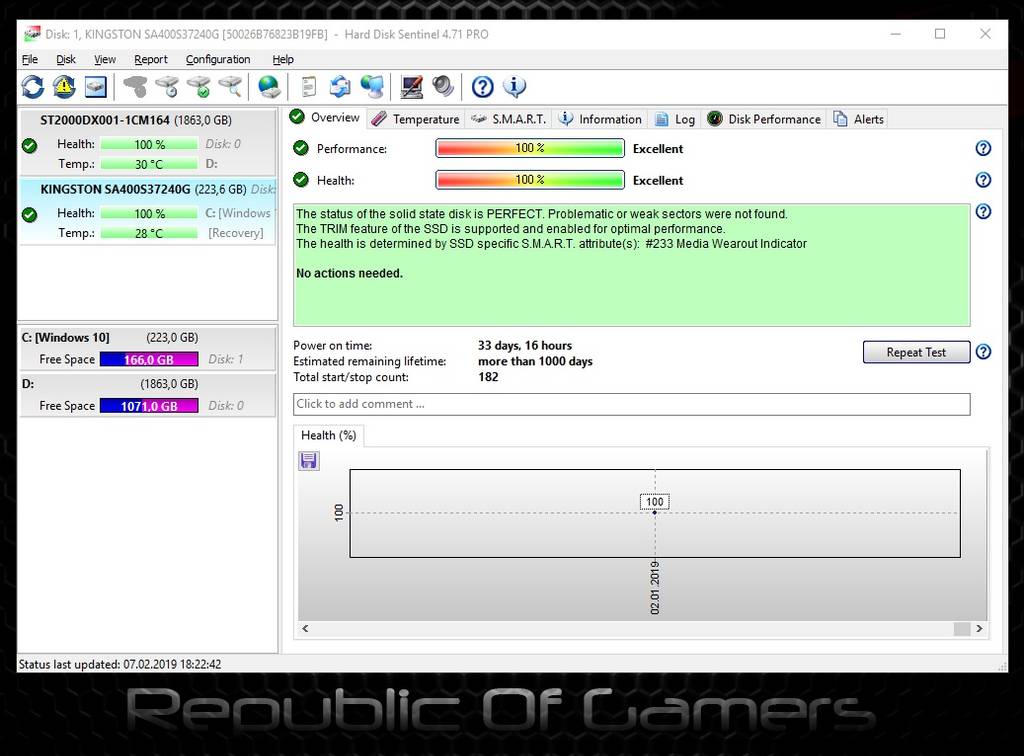The width and height of the screenshot is (1024, 756).
Task: Open the Report menu
Action: click(x=151, y=59)
